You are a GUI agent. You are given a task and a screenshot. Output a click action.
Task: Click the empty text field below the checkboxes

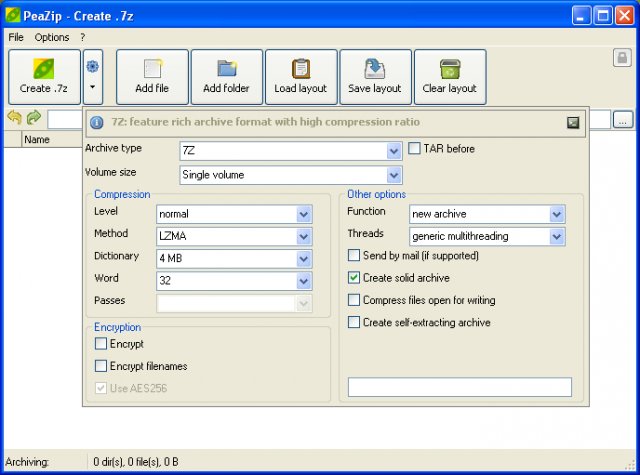pyautogui.click(x=460, y=387)
